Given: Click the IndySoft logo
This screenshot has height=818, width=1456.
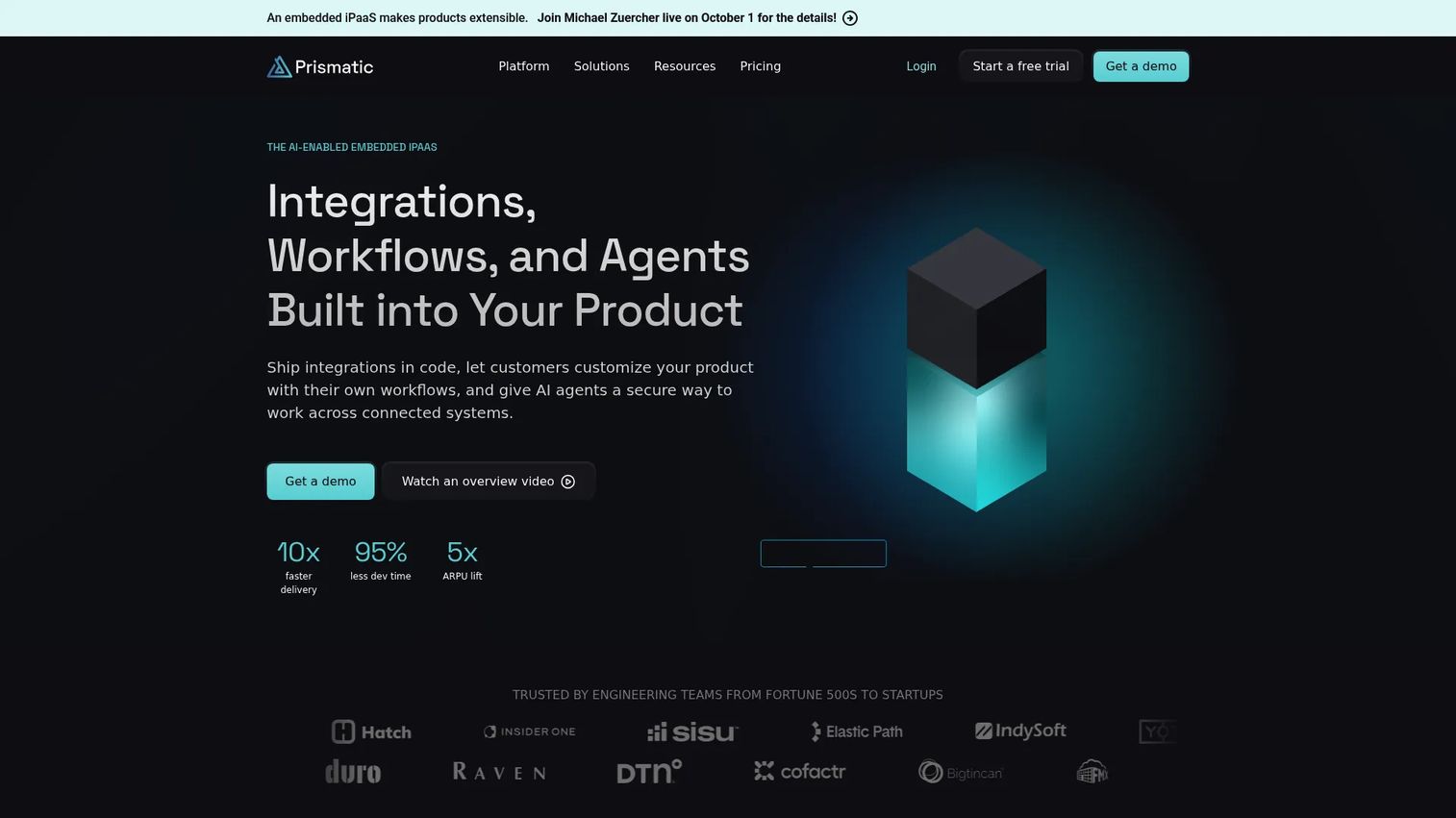Looking at the screenshot, I should [1020, 731].
